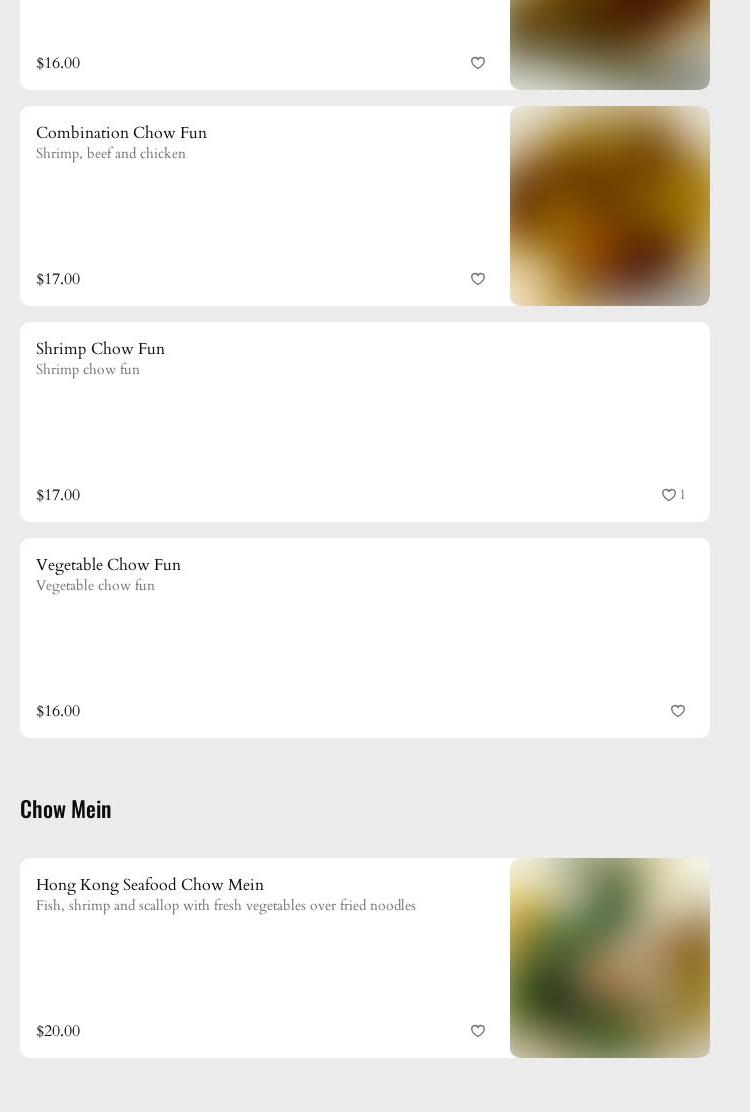Open the Vegetable Chow Fun title
The height and width of the screenshot is (1112, 750).
108,565
